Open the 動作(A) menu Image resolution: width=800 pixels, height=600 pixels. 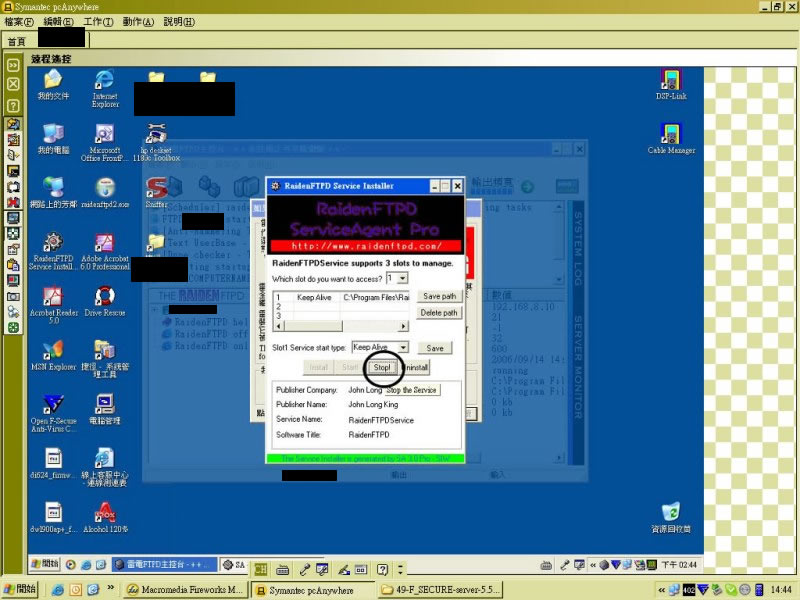click(138, 22)
